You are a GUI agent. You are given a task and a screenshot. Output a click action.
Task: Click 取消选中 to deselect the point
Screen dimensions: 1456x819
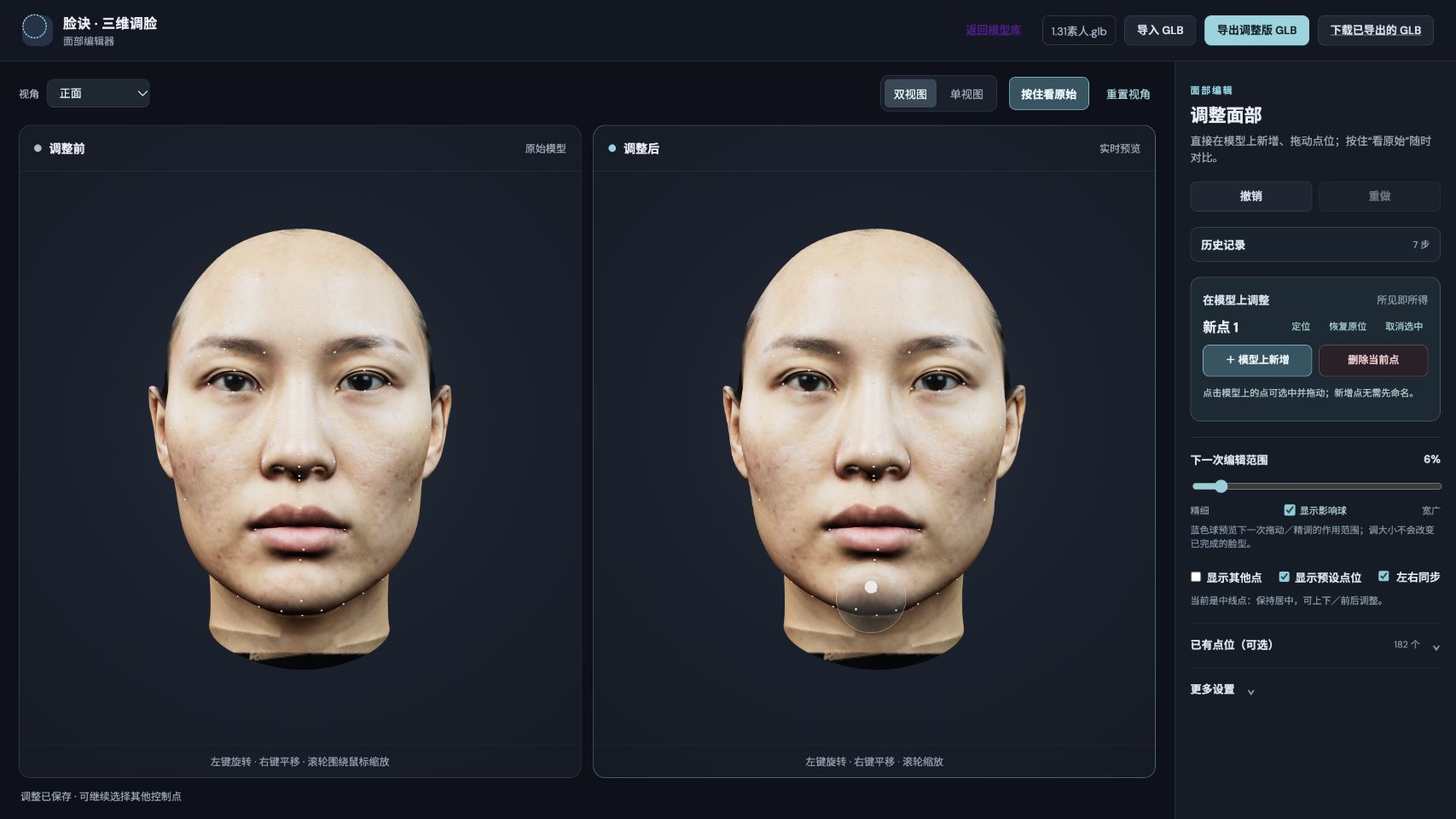tap(1403, 327)
